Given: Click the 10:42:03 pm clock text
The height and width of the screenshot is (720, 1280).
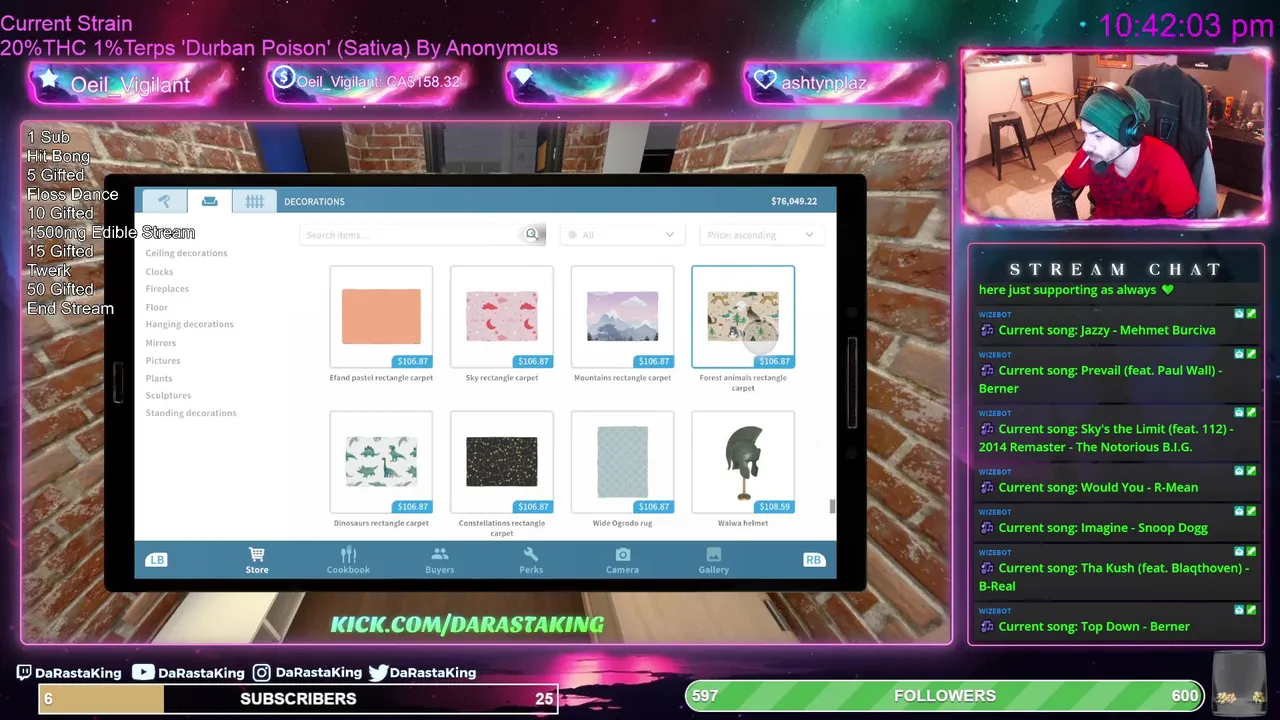Looking at the screenshot, I should (1186, 26).
